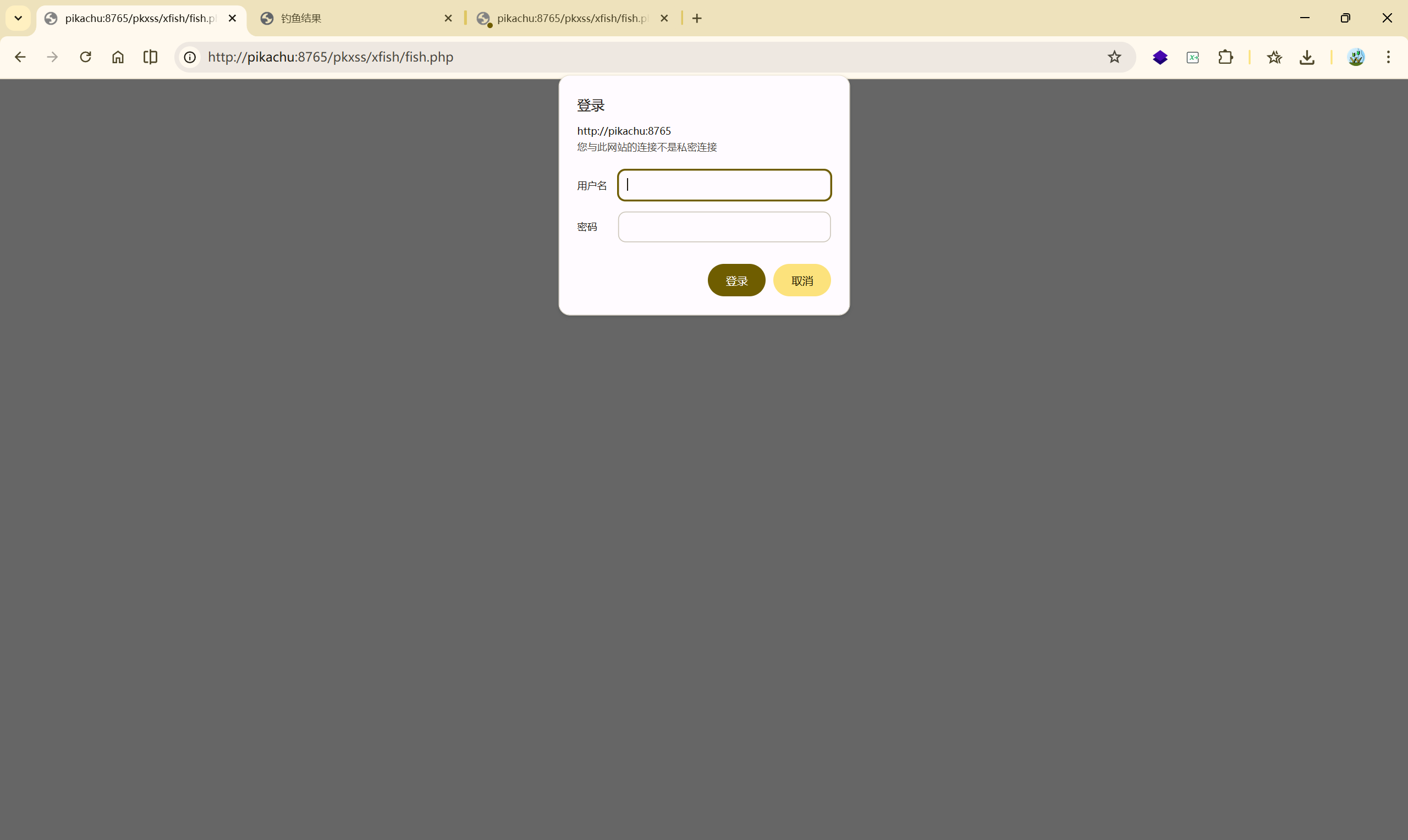Viewport: 1408px width, 840px height.
Task: Go to the home page
Action: (118, 57)
